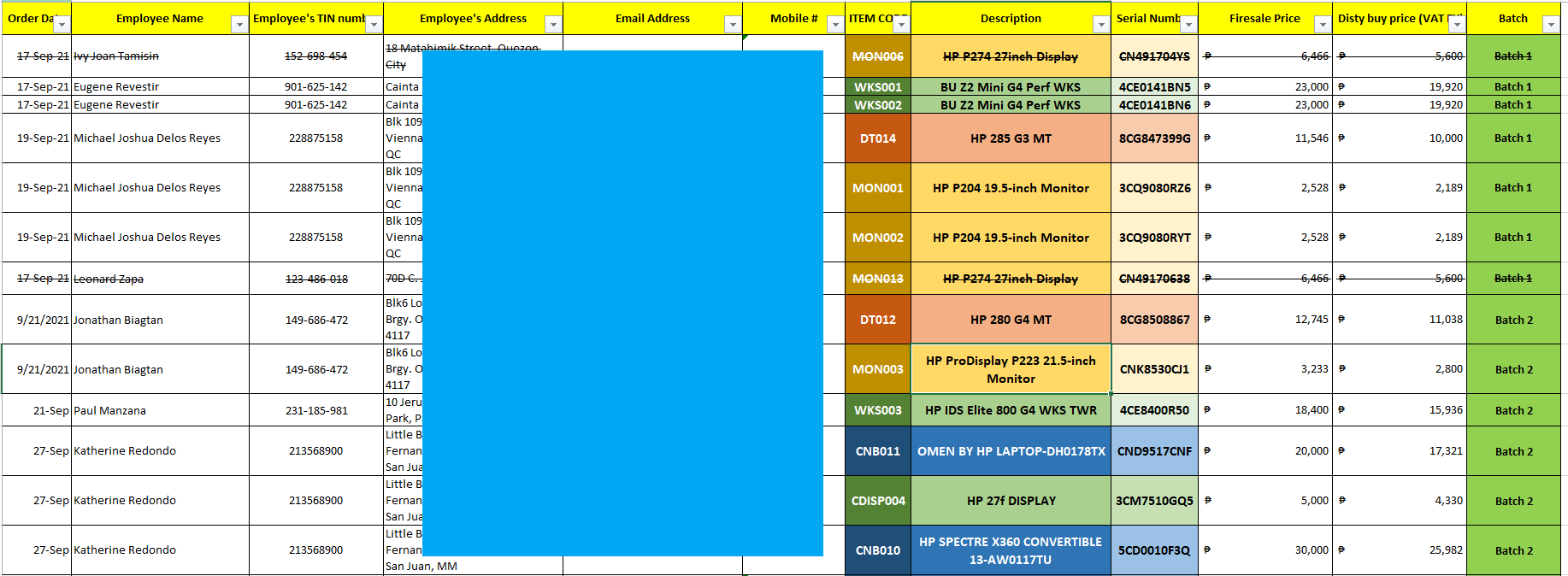This screenshot has height=576, width=1568.
Task: Select item code cell WKS002
Action: [x=878, y=105]
